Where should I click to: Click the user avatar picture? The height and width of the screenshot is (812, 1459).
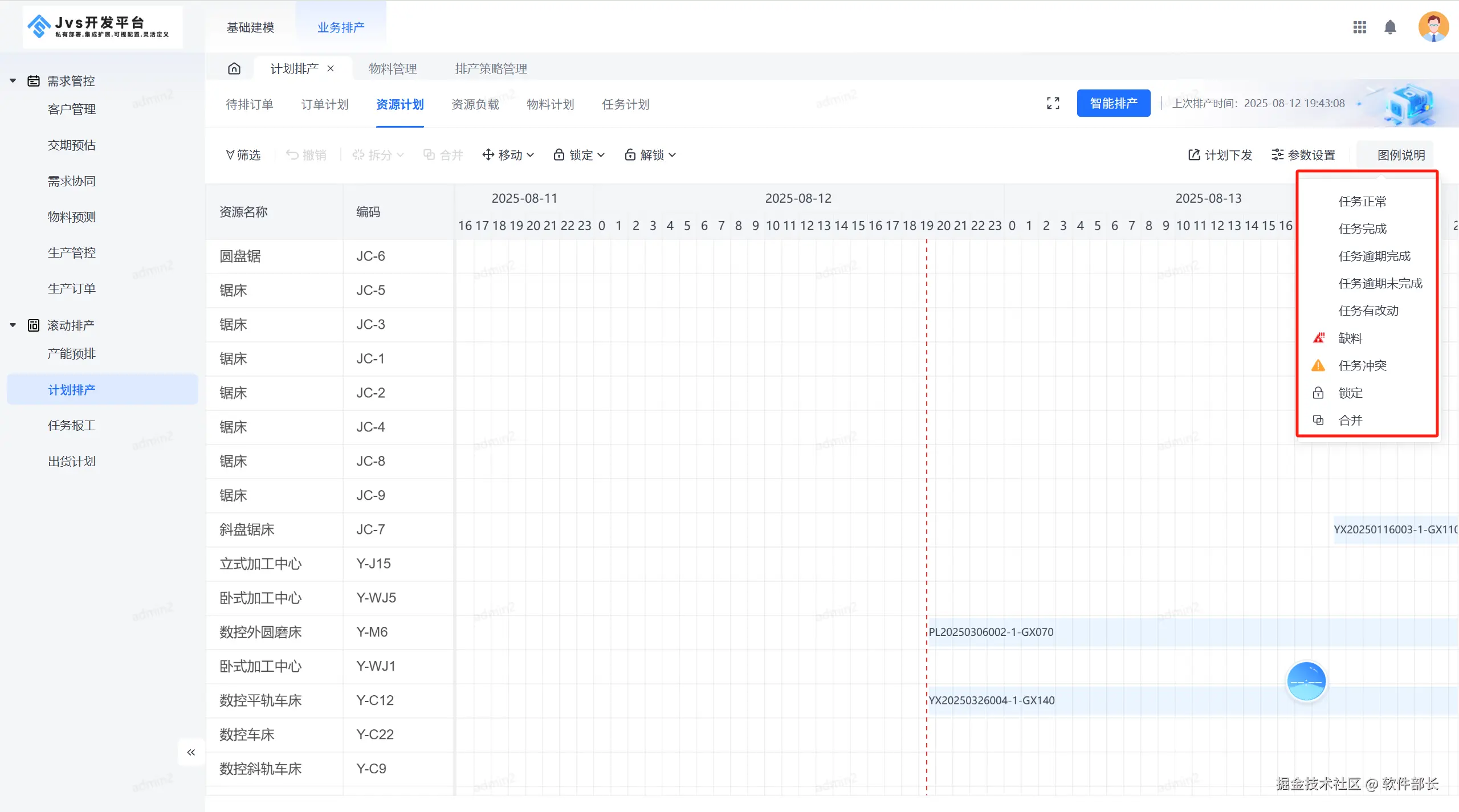click(1433, 26)
